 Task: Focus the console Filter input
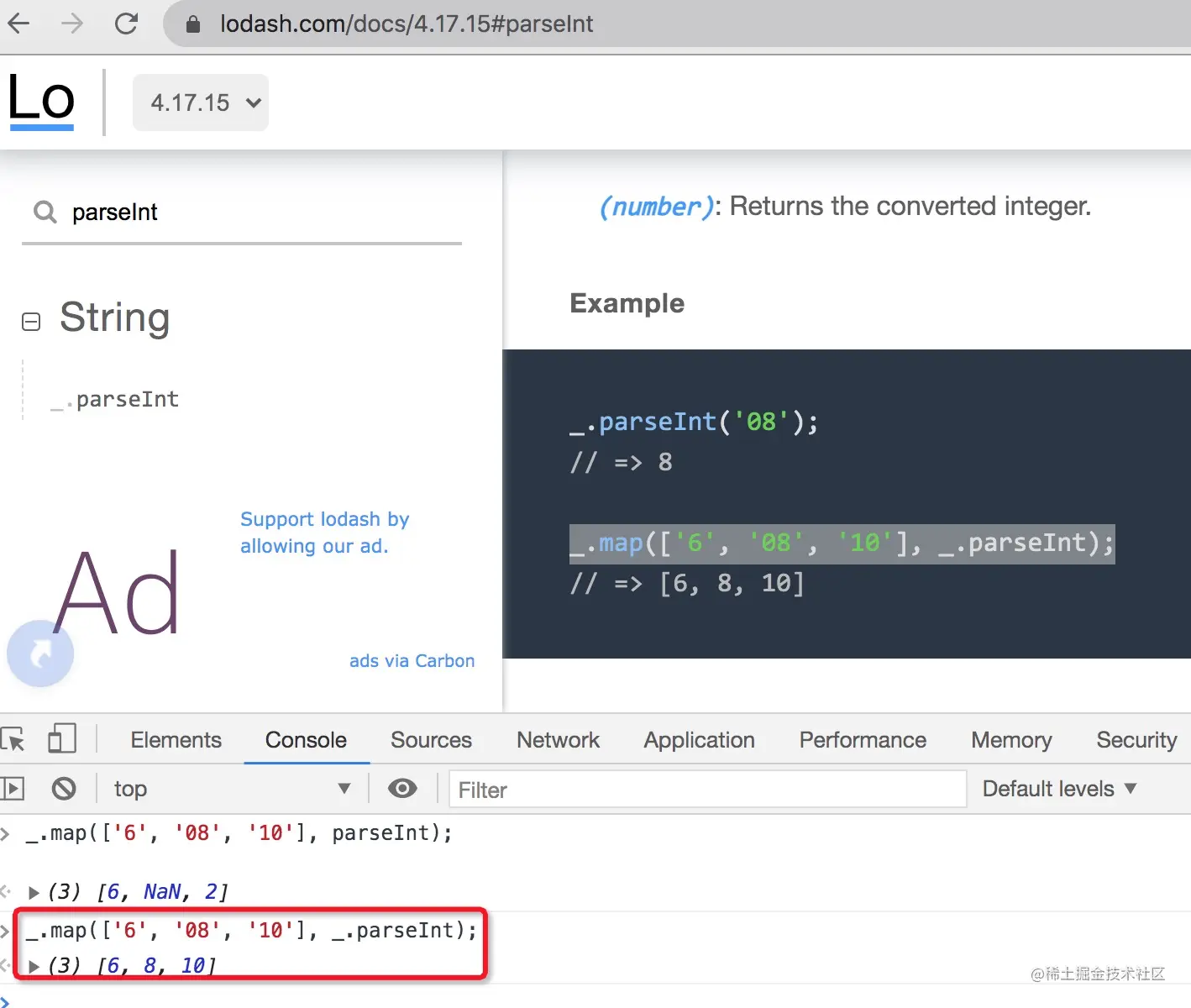[707, 790]
